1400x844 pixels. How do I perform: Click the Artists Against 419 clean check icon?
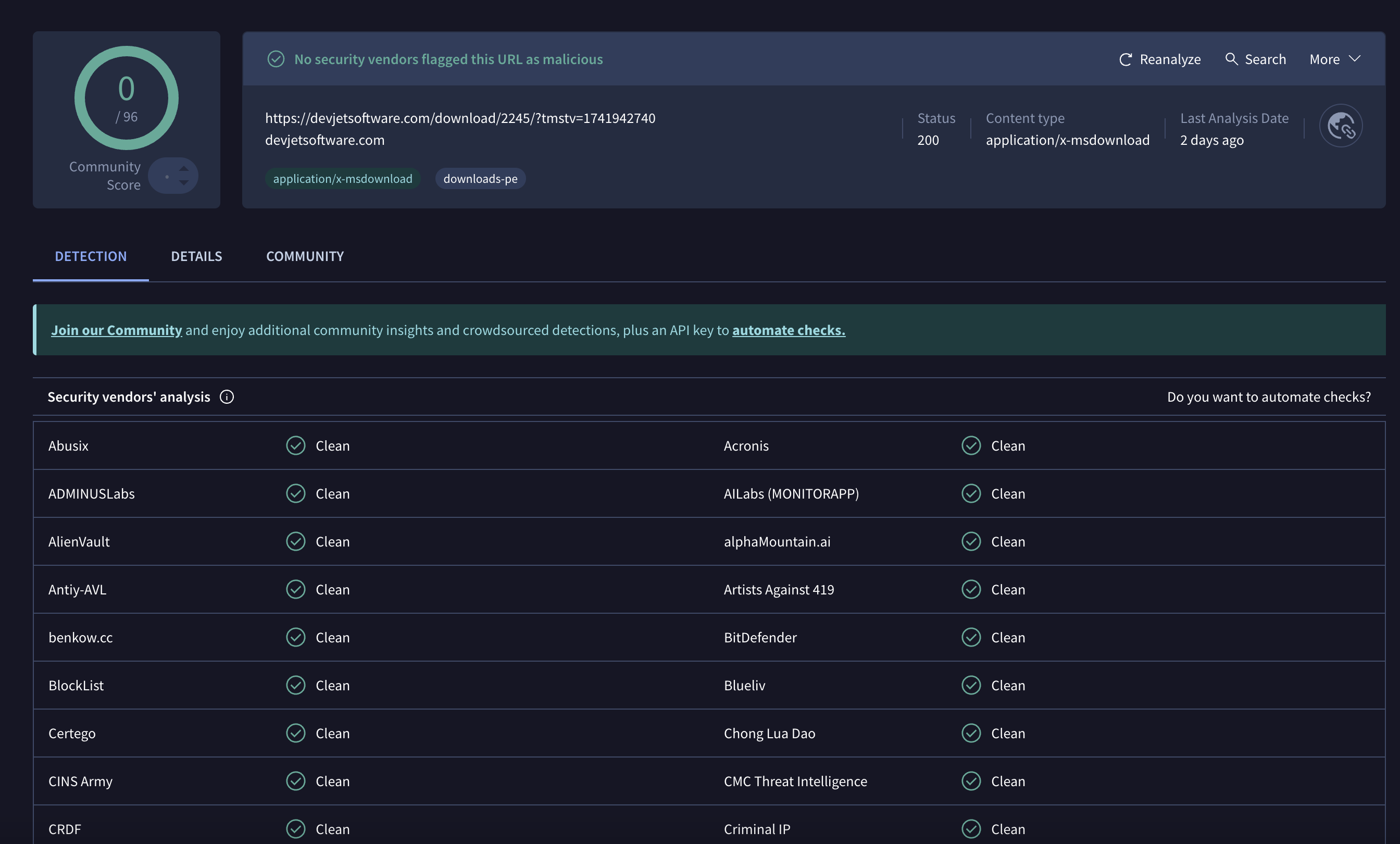(x=971, y=589)
